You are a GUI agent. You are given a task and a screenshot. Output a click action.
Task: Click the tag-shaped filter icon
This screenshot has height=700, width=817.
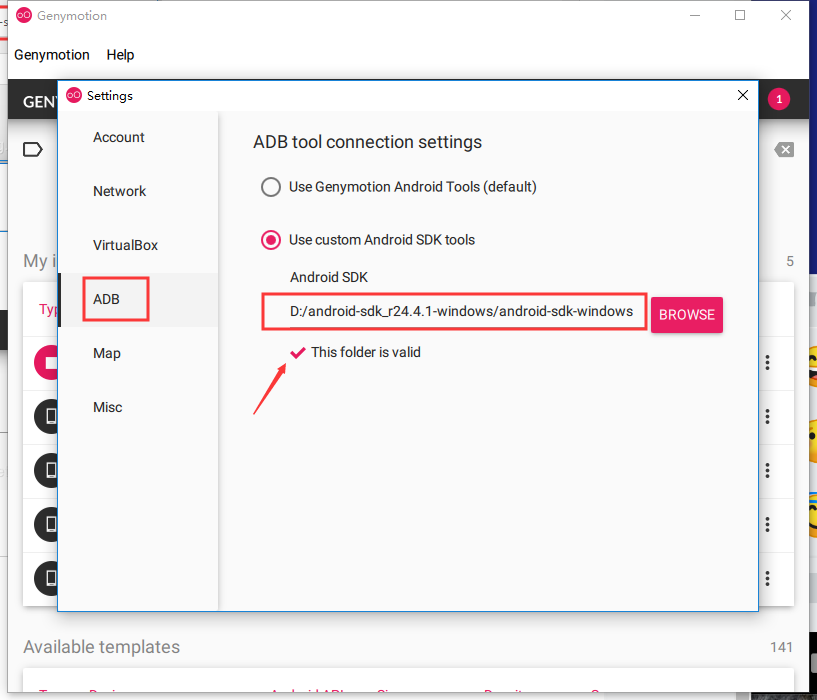(x=33, y=149)
